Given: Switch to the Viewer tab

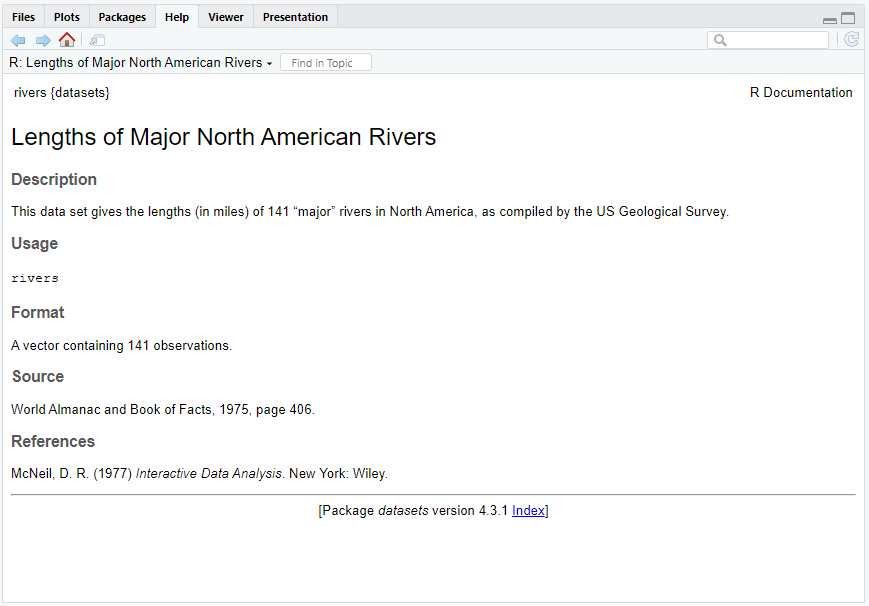Looking at the screenshot, I should coord(226,17).
